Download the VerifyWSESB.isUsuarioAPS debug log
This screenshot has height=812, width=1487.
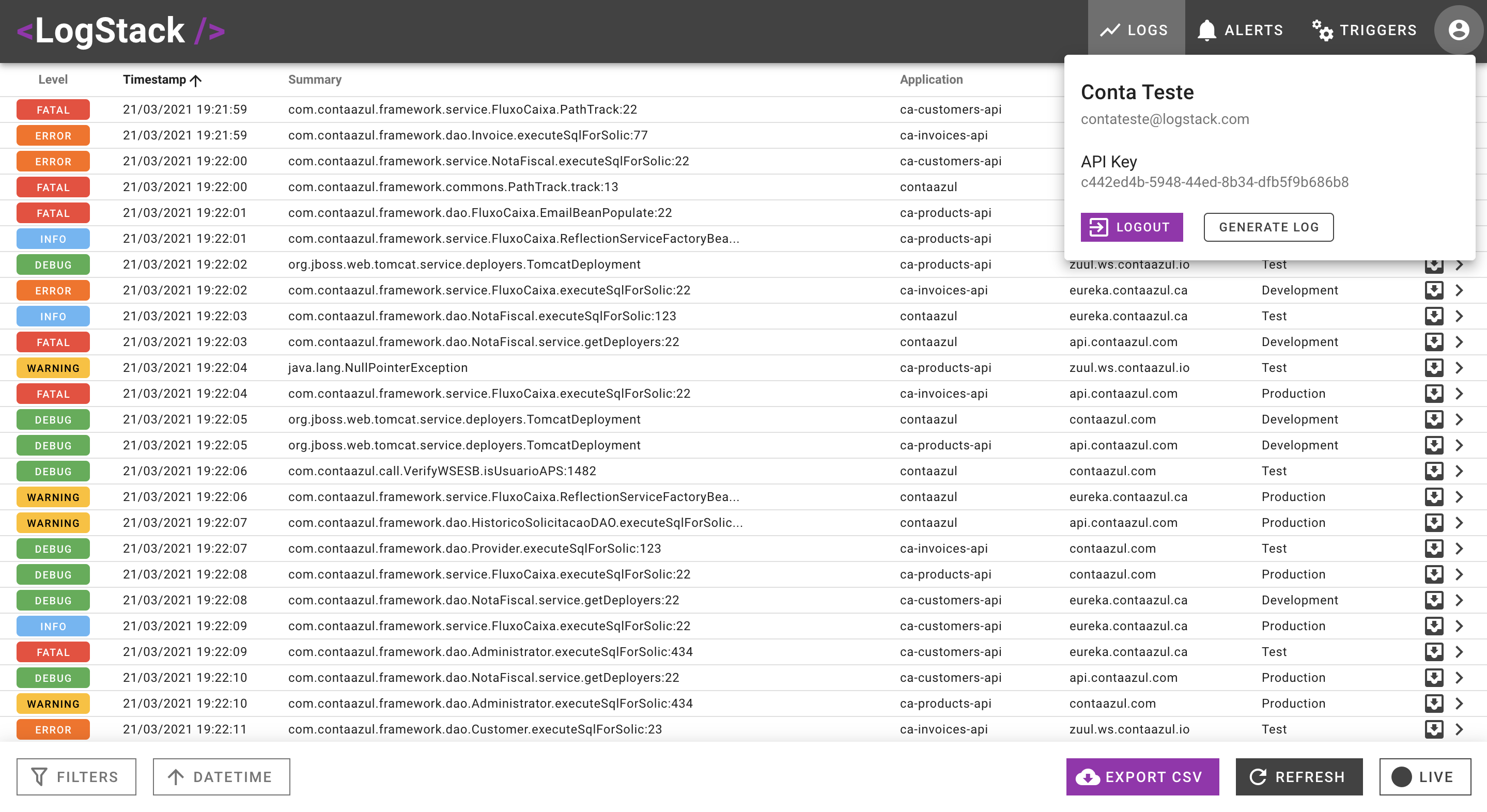tap(1433, 471)
